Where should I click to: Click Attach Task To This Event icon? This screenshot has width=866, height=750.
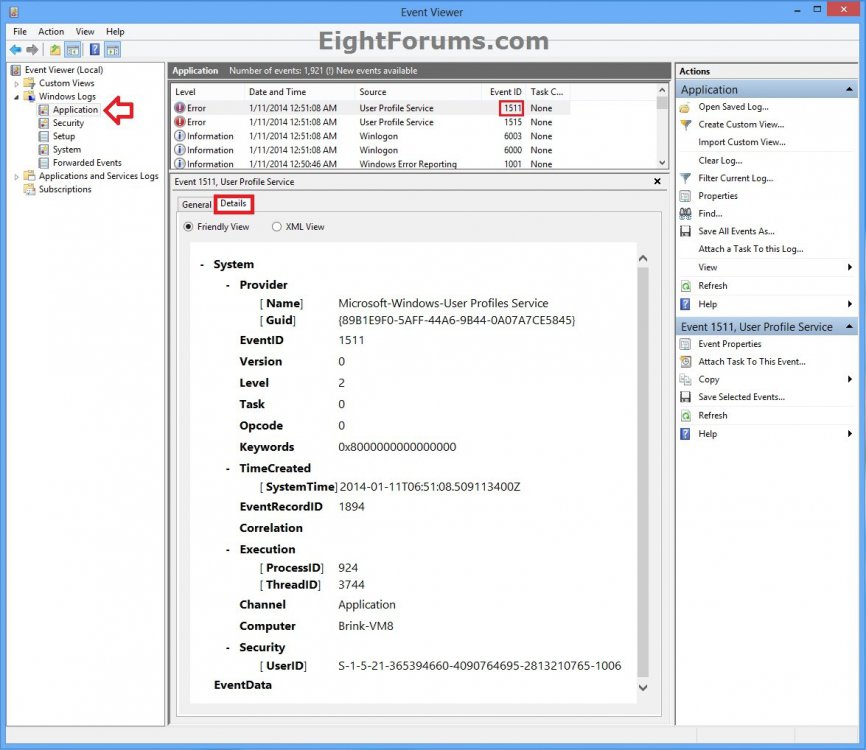[685, 362]
